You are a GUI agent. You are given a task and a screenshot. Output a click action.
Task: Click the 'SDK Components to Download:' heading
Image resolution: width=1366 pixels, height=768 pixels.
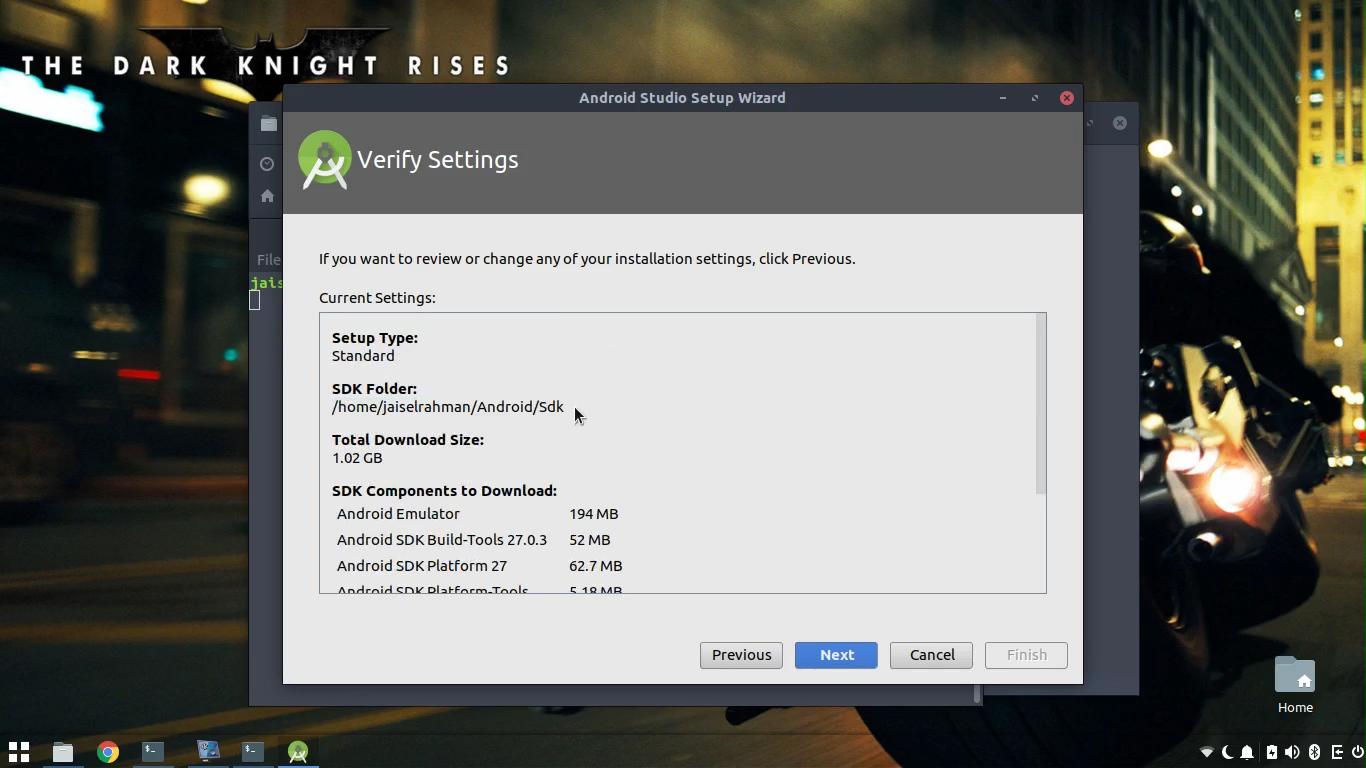(x=444, y=491)
